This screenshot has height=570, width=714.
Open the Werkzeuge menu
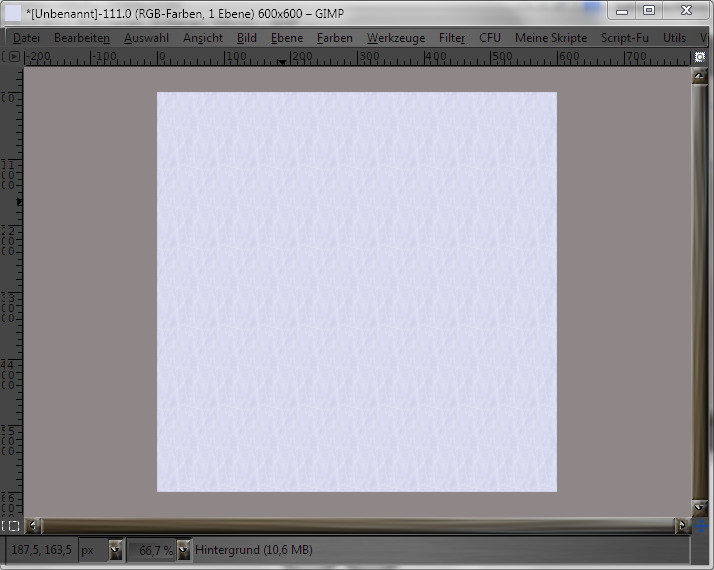pyautogui.click(x=395, y=38)
